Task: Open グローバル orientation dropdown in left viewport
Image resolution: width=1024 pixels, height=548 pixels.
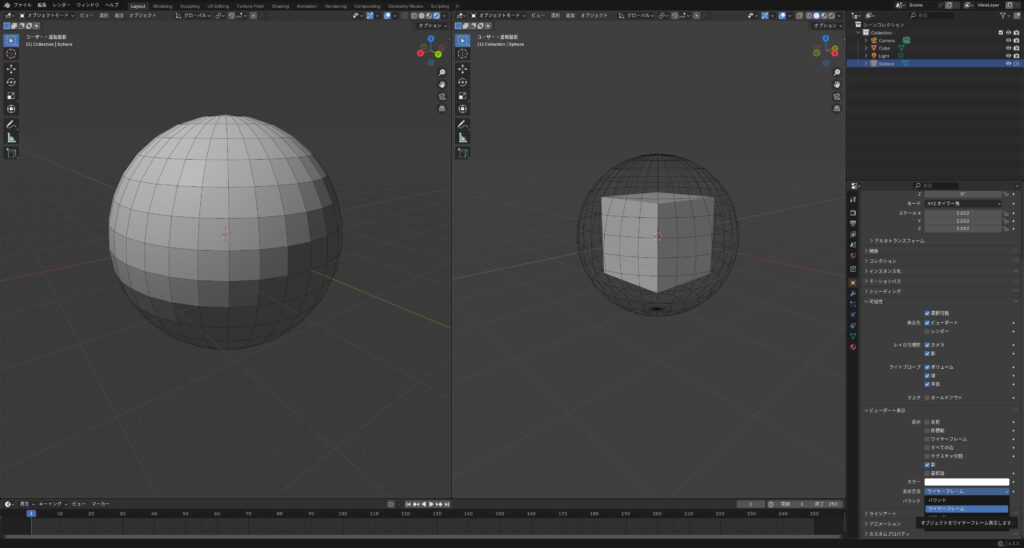Action: coord(195,15)
